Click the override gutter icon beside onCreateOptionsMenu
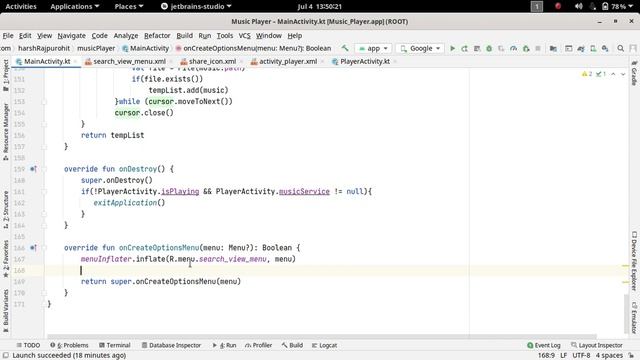 coord(33,248)
